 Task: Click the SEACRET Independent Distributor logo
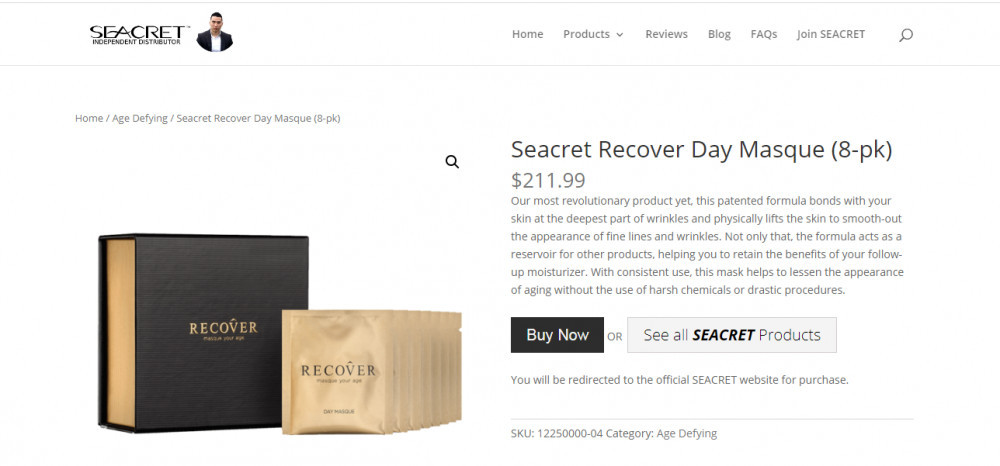(x=139, y=34)
